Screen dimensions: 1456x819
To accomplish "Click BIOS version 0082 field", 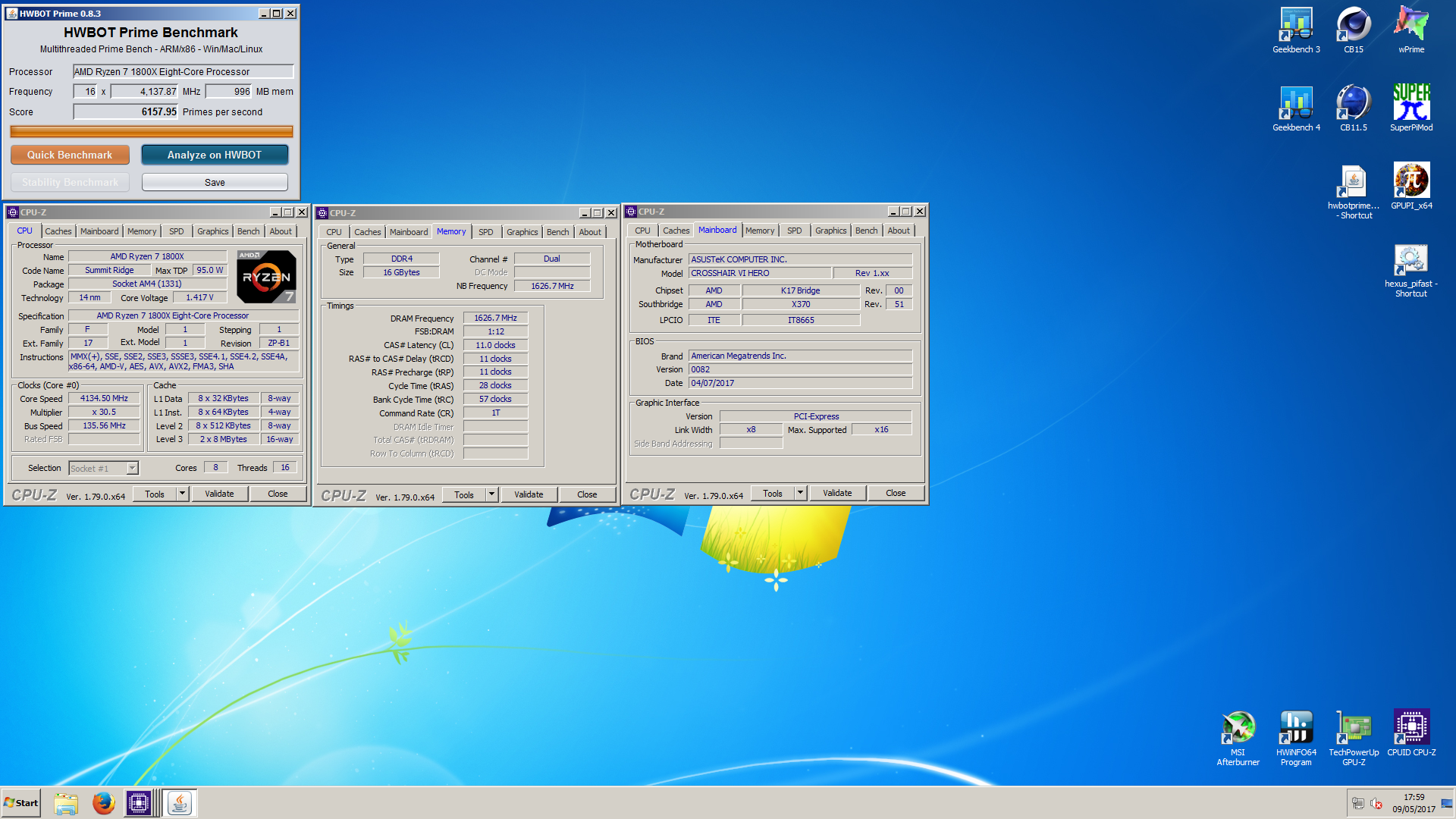I will [x=800, y=369].
